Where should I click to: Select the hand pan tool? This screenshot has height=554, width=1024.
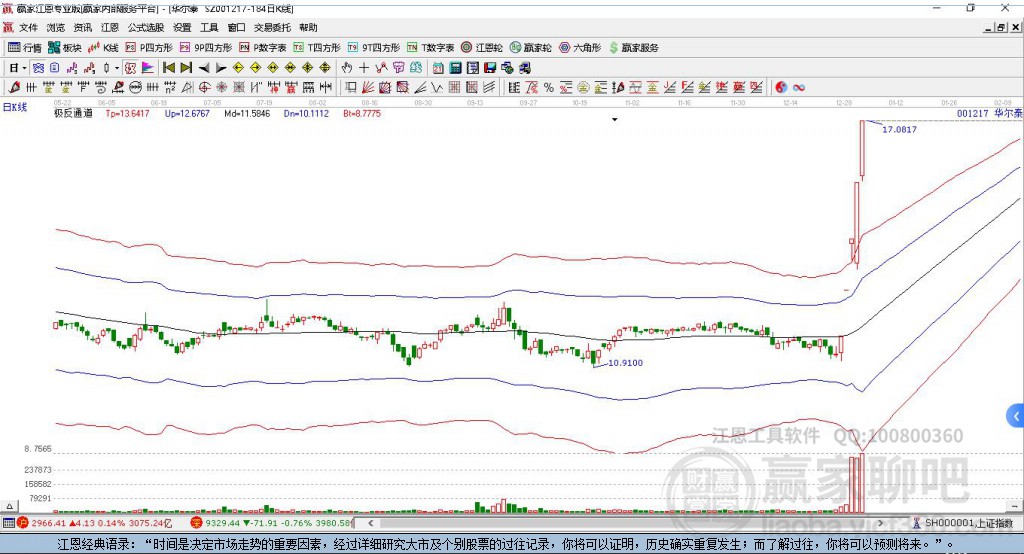coord(347,68)
